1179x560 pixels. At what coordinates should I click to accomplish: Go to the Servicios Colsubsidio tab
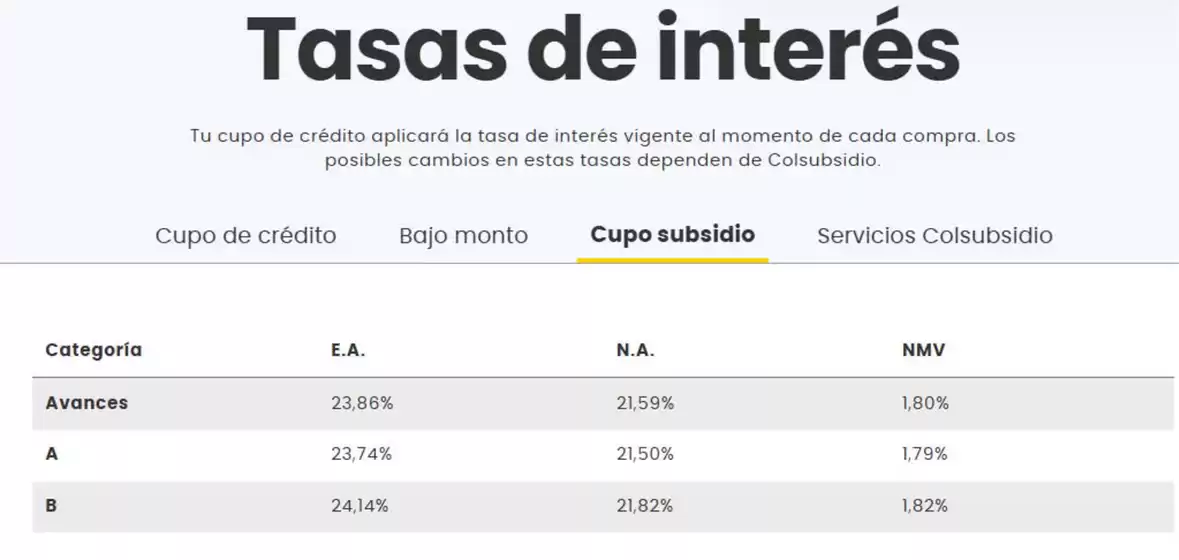pyautogui.click(x=934, y=236)
